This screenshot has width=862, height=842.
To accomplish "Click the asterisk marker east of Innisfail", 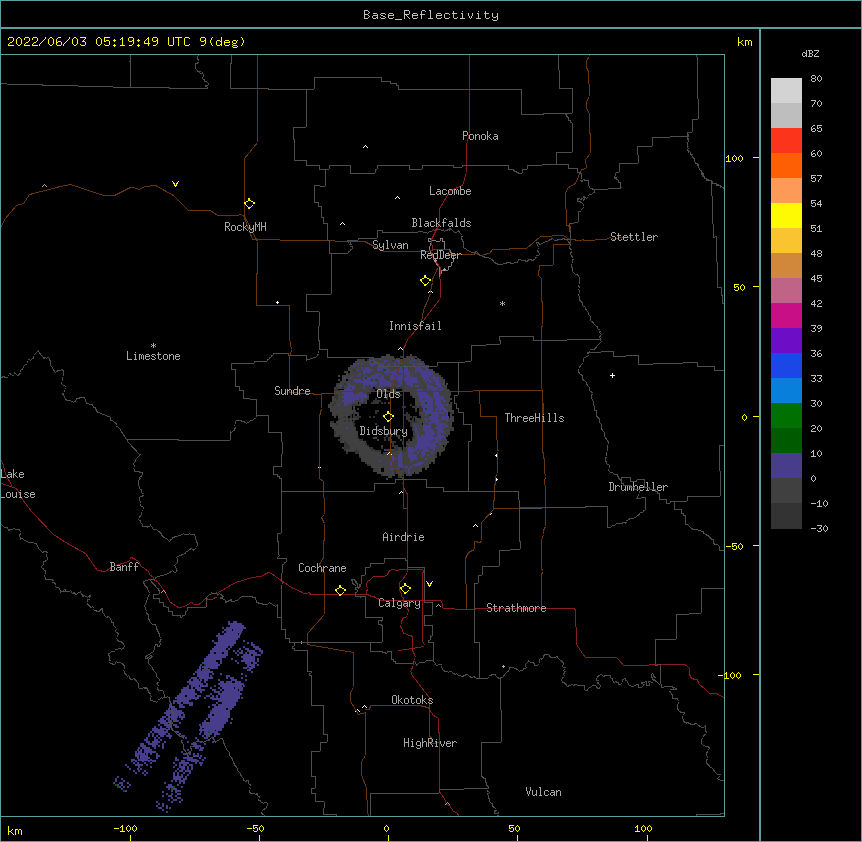I will coord(502,303).
